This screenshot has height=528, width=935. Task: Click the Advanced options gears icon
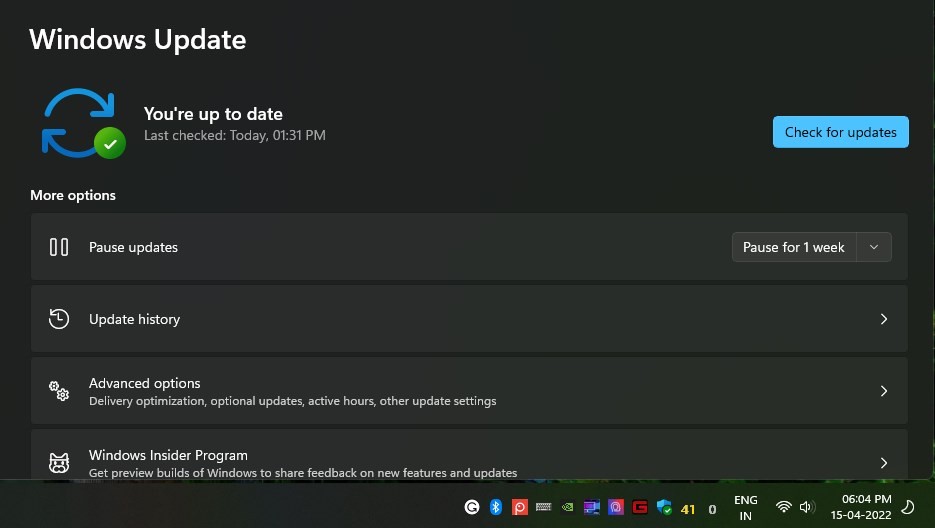(58, 391)
